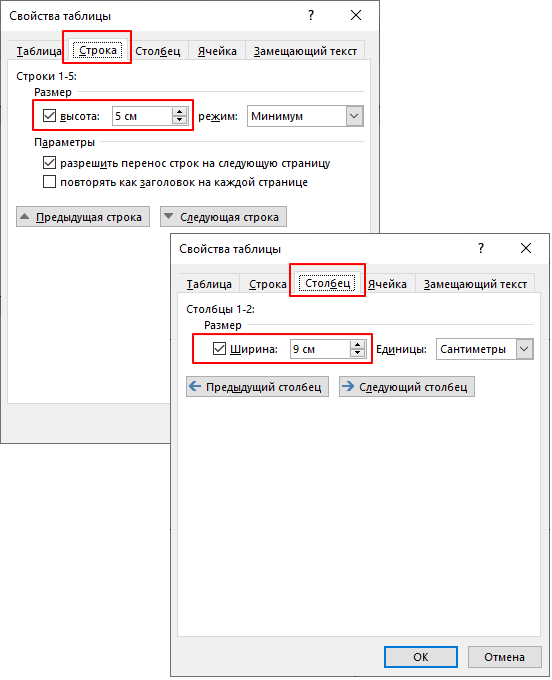The height and width of the screenshot is (680, 552).
Task: Uncheck разрешить перенос строк на следующую страницу
Action: click(49, 163)
